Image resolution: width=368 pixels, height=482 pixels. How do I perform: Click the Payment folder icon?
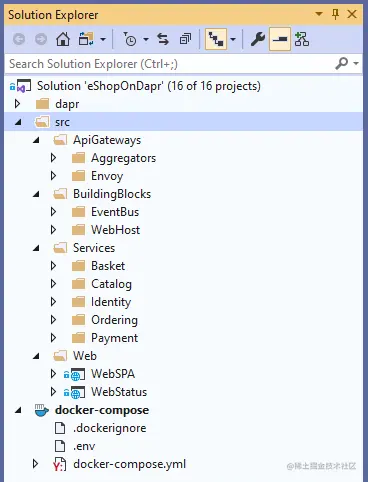(x=78, y=338)
